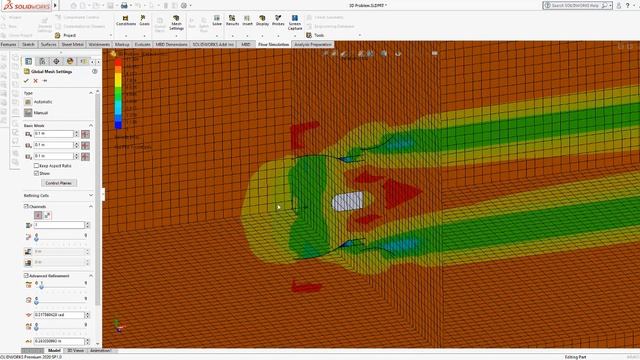Select the 3D Views bottom tab

click(76, 351)
